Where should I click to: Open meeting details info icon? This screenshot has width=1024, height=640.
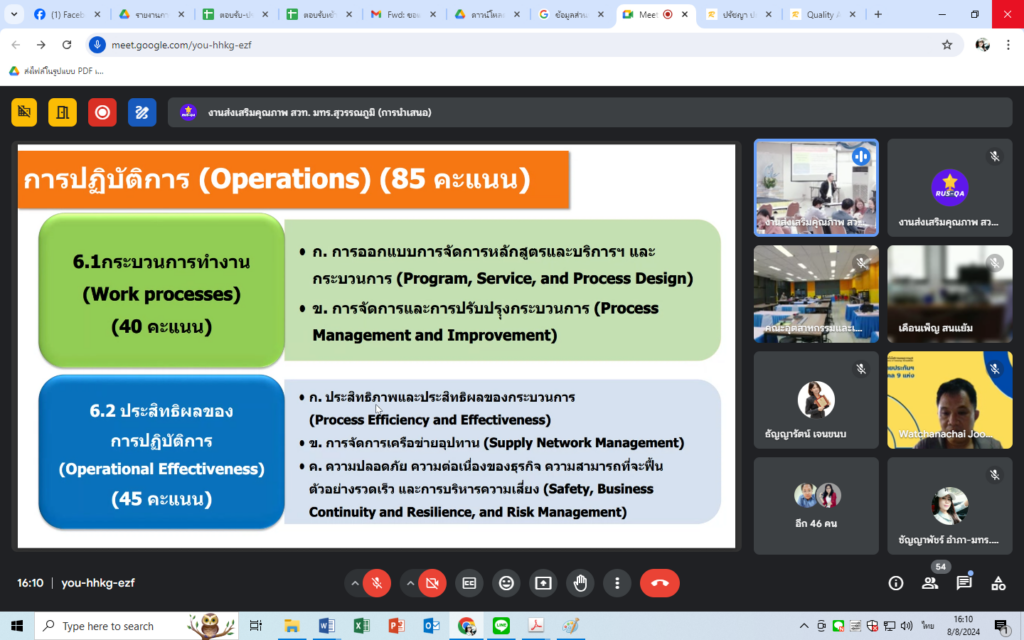[895, 583]
